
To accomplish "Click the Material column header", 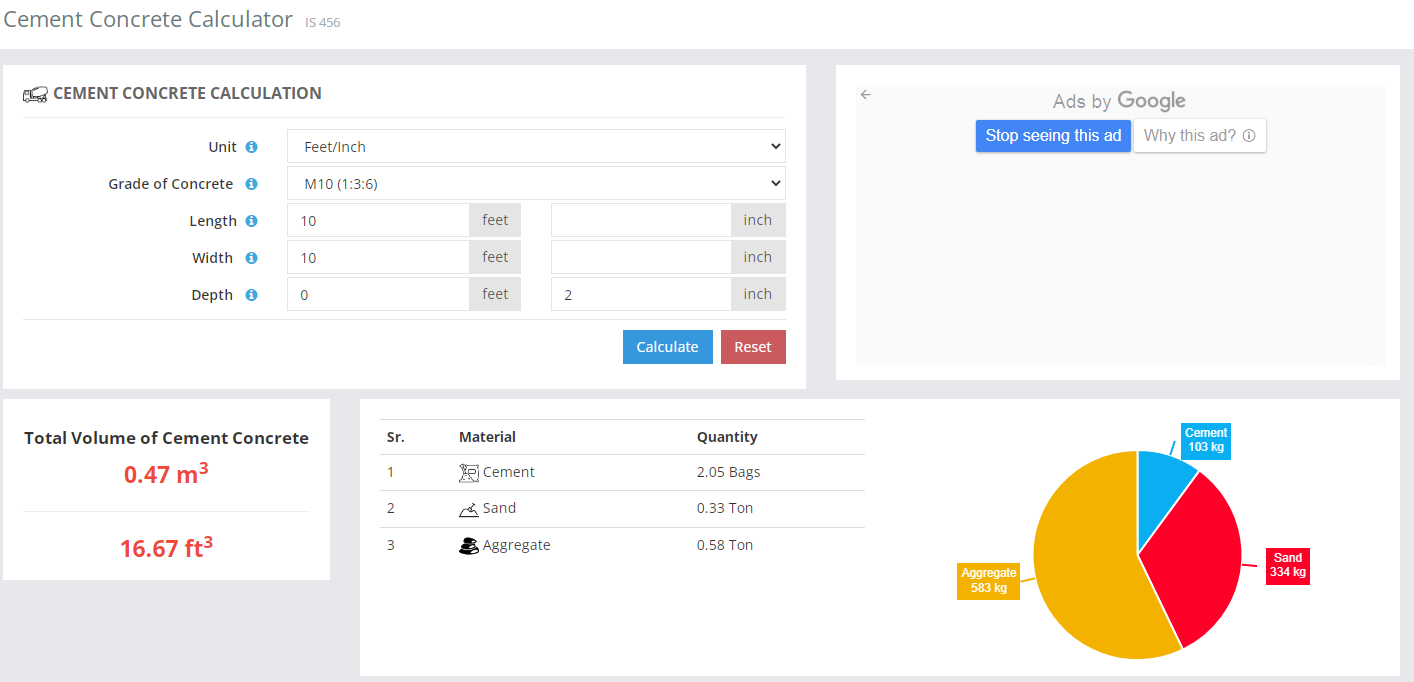I will point(487,437).
